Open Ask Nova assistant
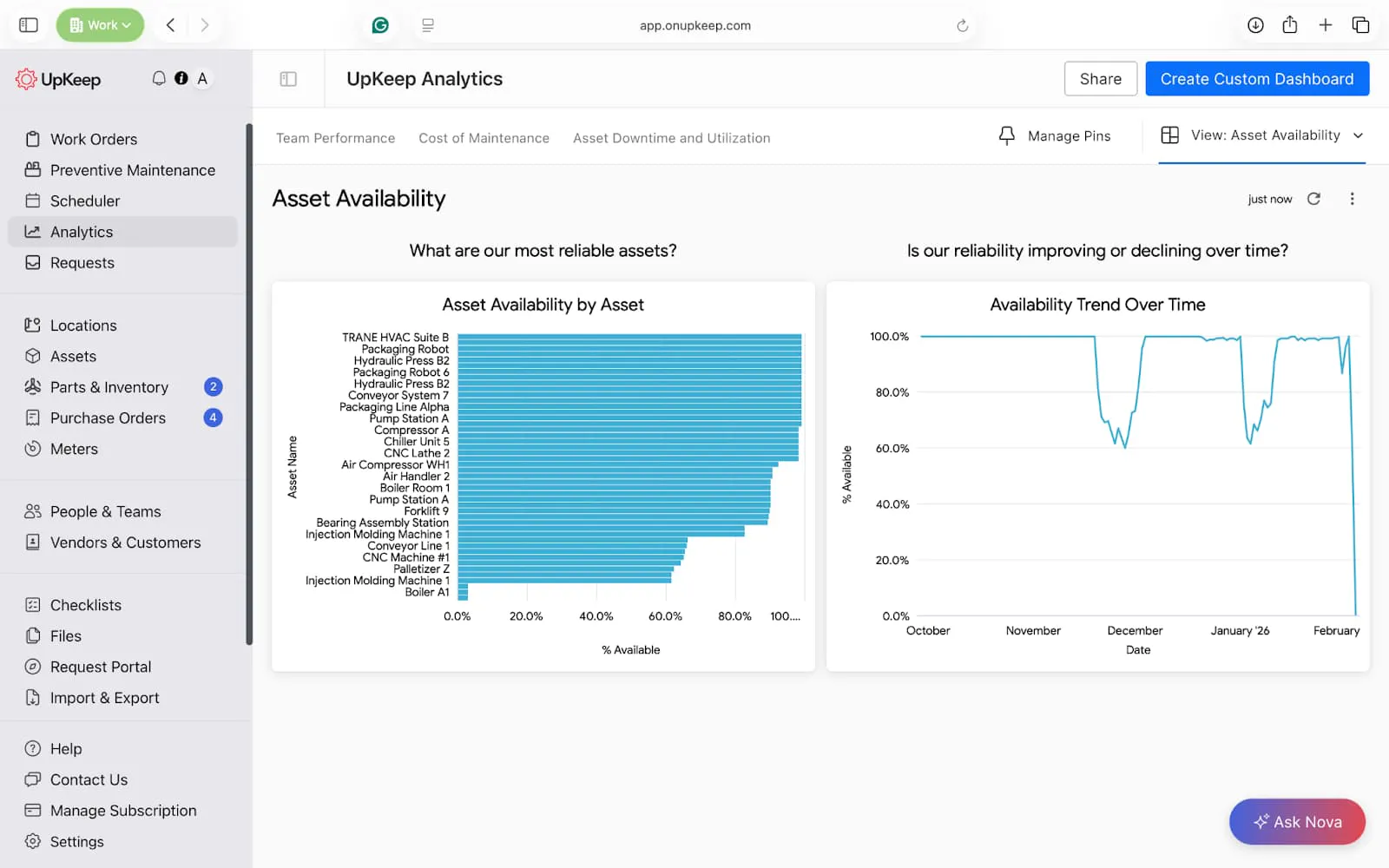 tap(1297, 821)
